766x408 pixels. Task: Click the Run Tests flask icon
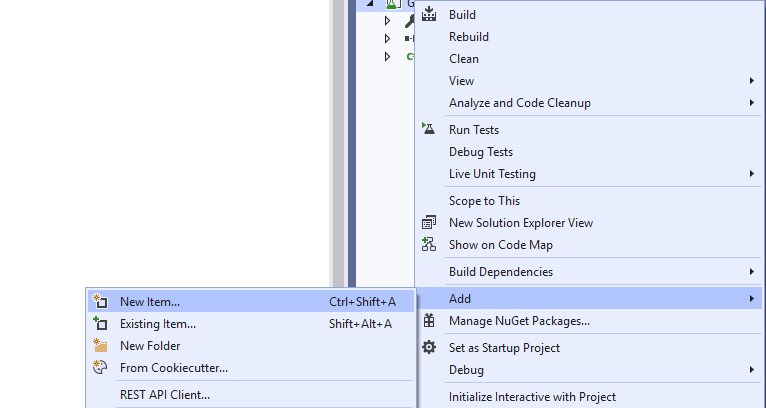(x=429, y=129)
